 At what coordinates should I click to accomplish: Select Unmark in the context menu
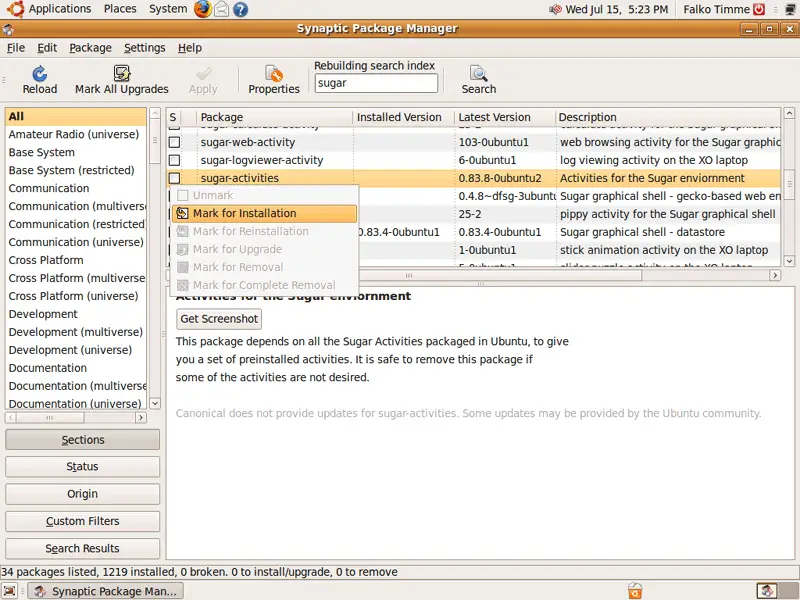click(264, 195)
